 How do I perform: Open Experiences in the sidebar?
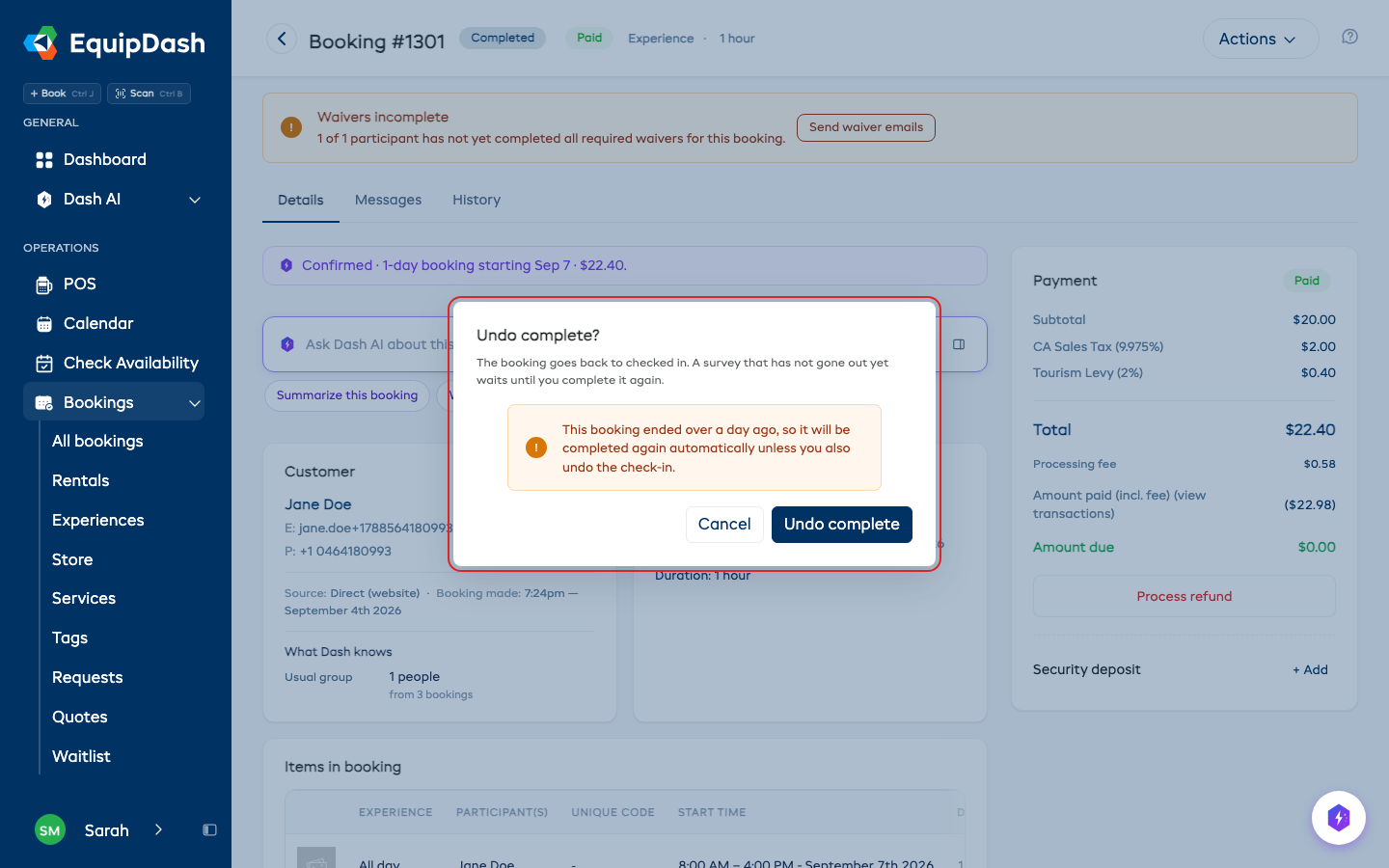pyautogui.click(x=98, y=520)
